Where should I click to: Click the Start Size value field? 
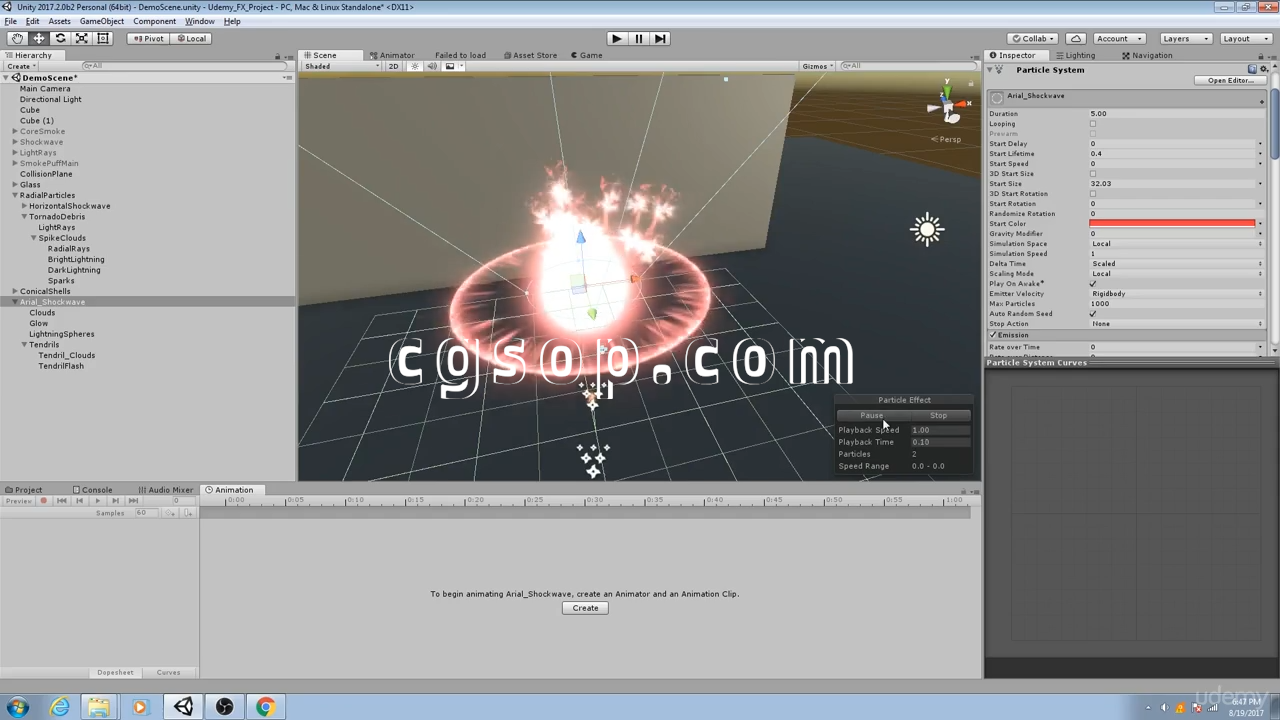[x=1172, y=184]
